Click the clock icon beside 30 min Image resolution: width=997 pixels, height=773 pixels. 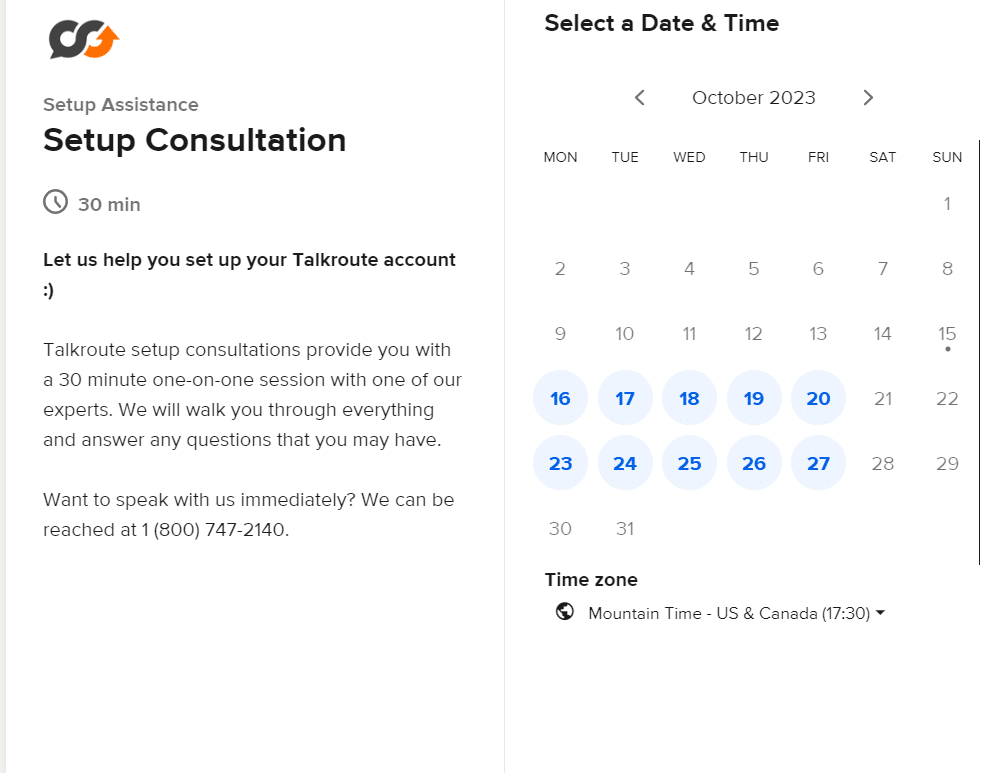[57, 203]
